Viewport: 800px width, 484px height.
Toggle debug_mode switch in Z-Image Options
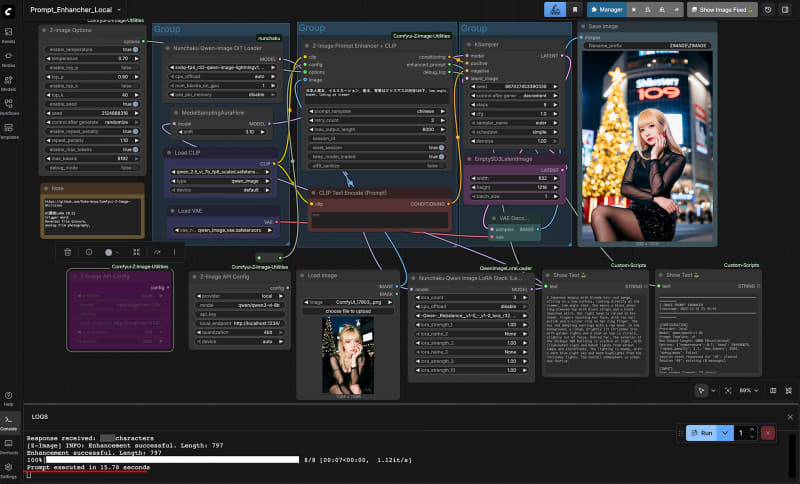(136, 168)
